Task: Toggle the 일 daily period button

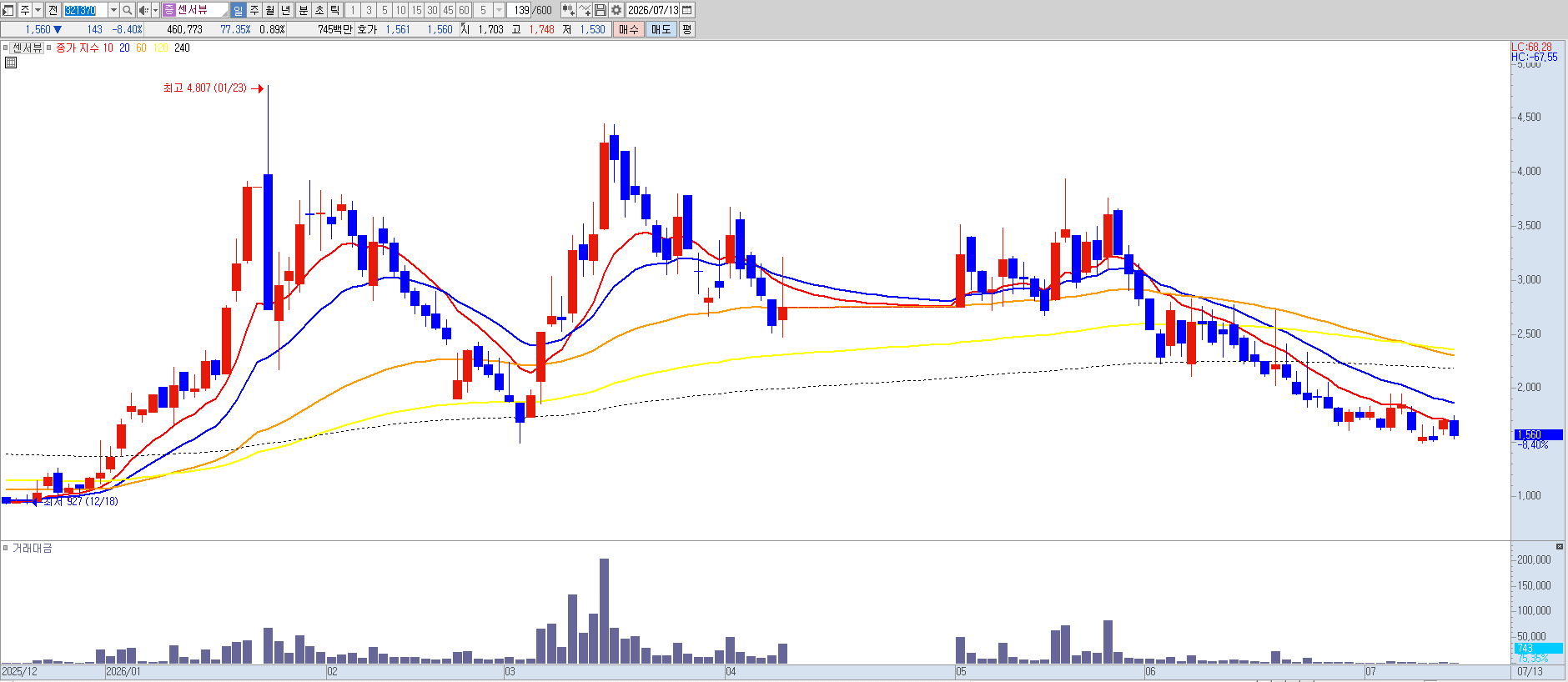Action: pos(239,10)
